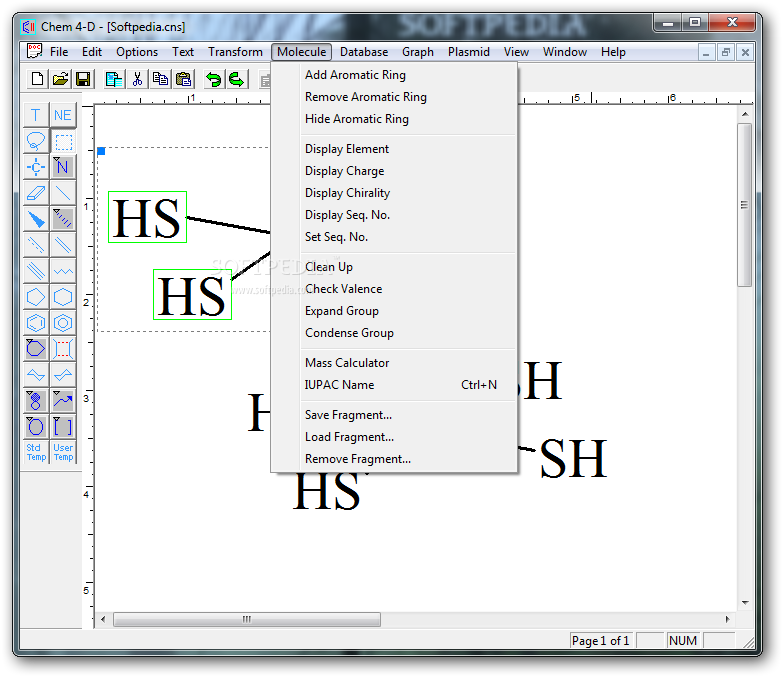The height and width of the screenshot is (677, 783).
Task: Select the Lasso selection tool
Action: (x=36, y=141)
